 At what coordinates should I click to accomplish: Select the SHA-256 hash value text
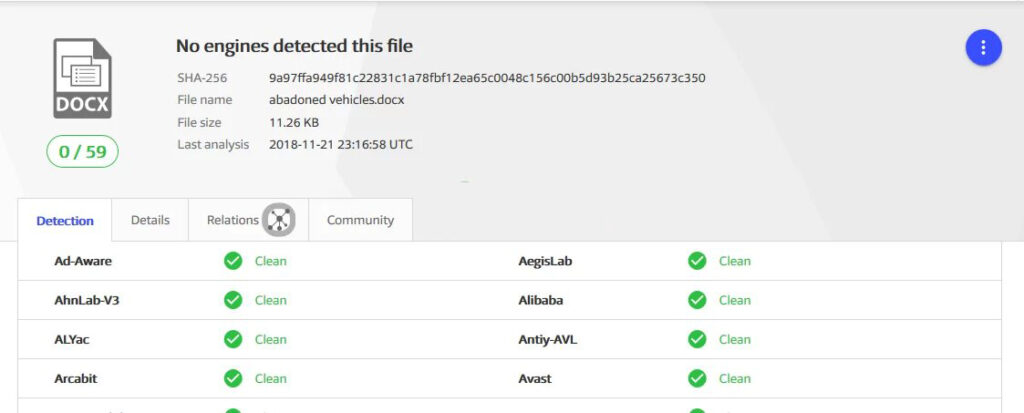pyautogui.click(x=487, y=78)
